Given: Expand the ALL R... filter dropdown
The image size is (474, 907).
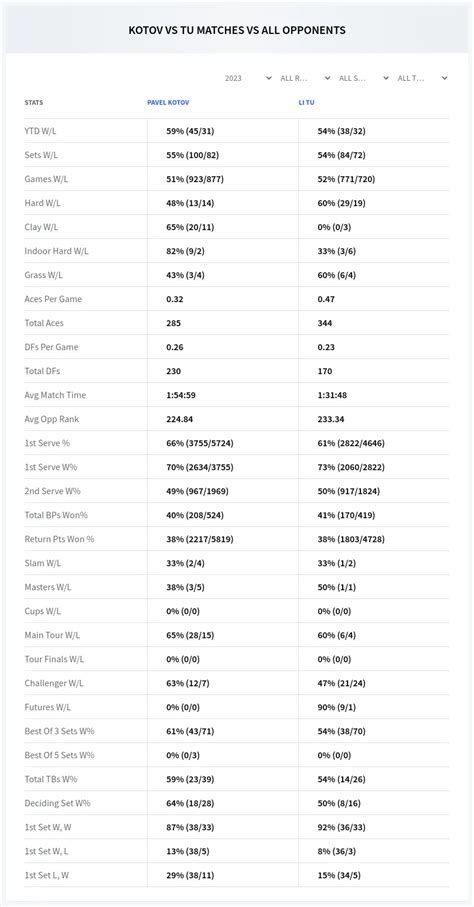Looking at the screenshot, I should point(306,78).
